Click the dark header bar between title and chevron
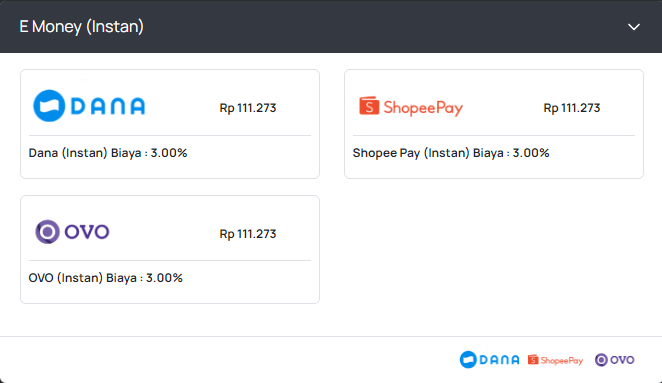 pos(384,27)
